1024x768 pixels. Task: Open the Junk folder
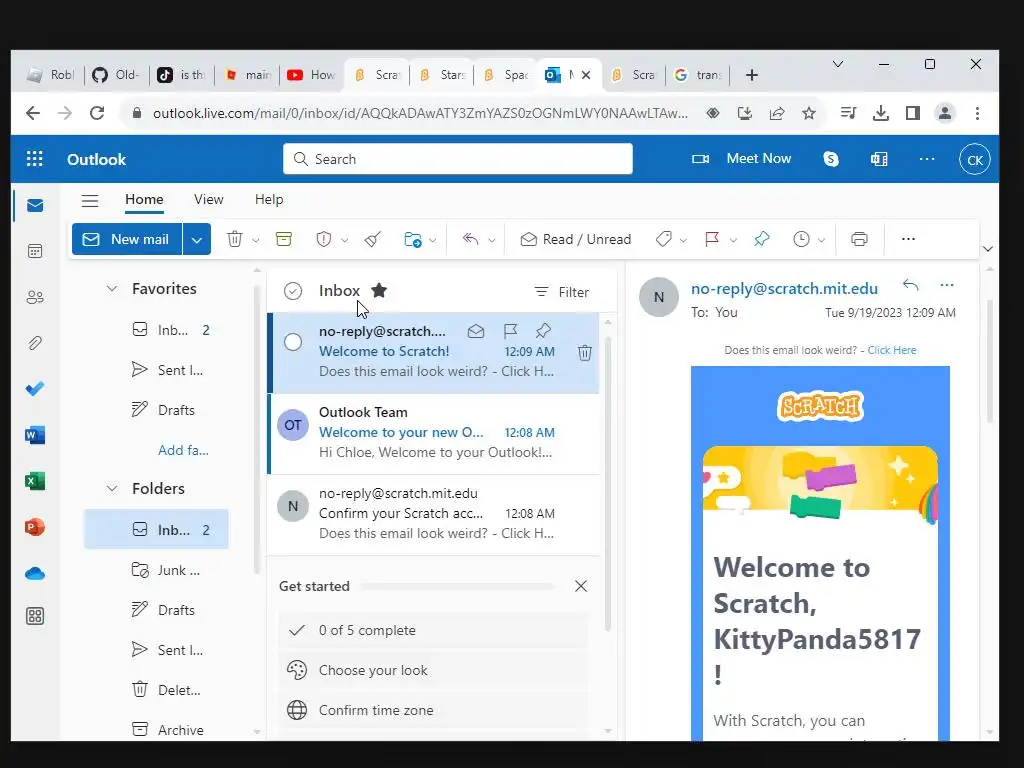point(157,570)
